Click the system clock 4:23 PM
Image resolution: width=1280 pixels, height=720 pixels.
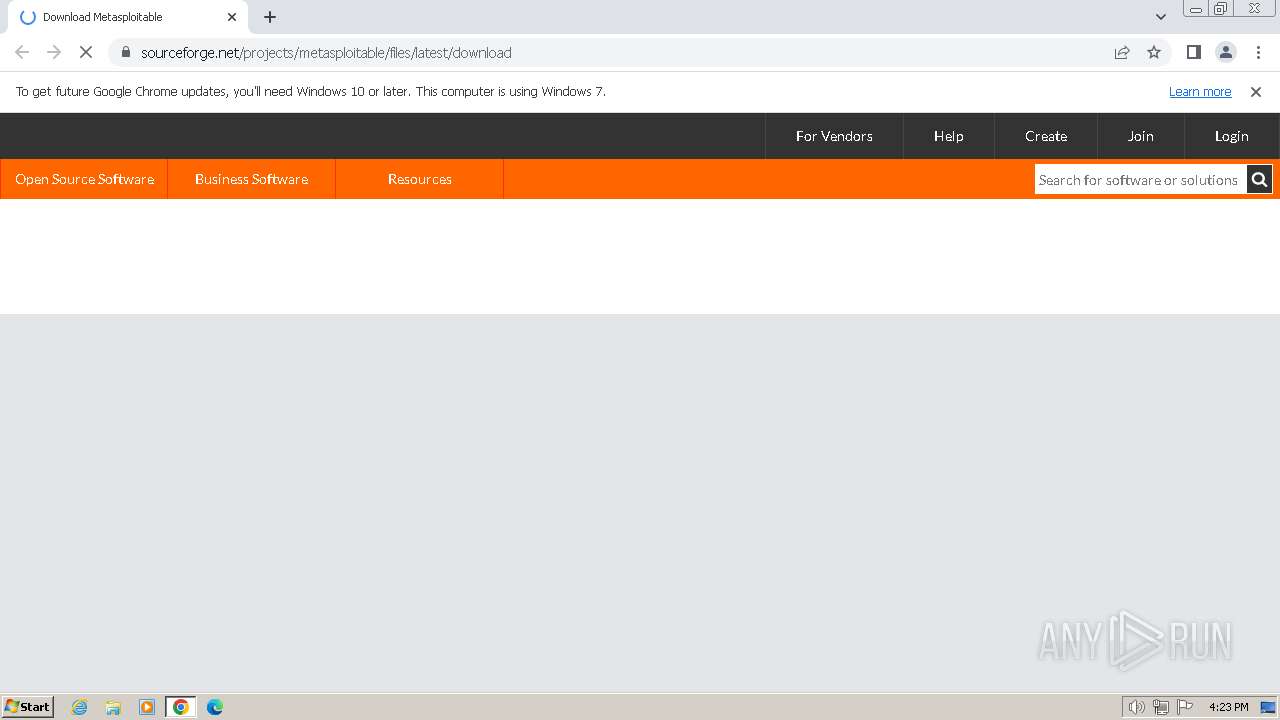[1228, 707]
